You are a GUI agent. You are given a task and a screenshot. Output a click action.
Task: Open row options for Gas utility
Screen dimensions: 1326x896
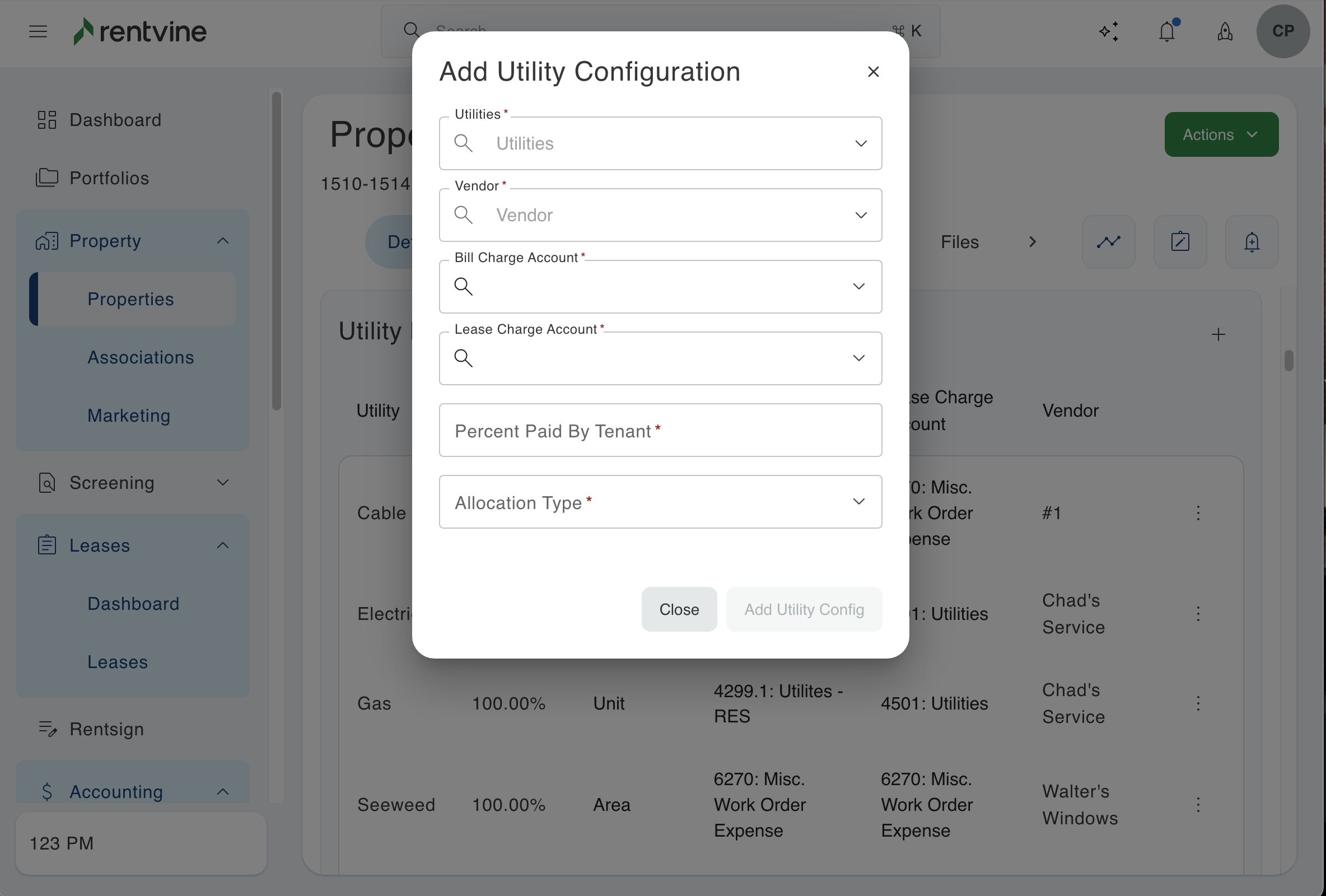(x=1198, y=704)
